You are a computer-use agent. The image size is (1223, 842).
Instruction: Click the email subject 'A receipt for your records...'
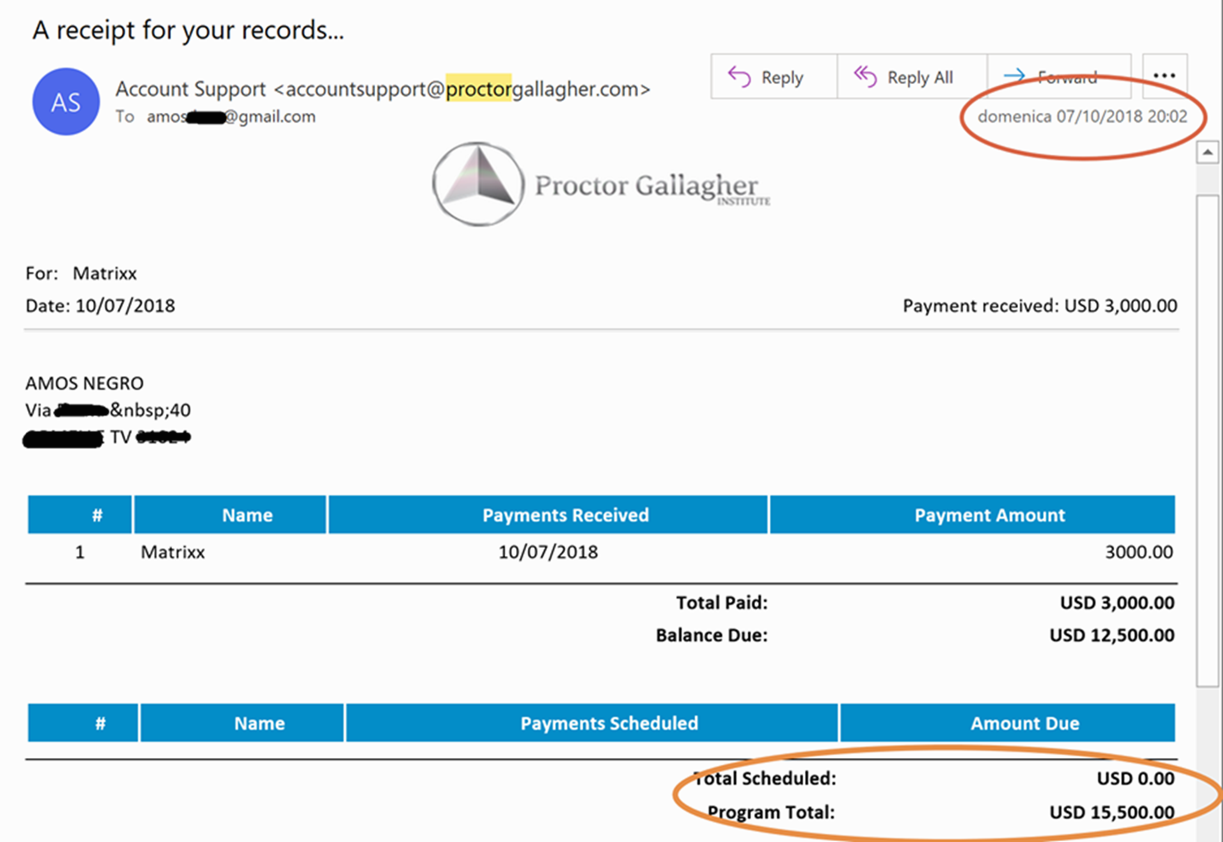pyautogui.click(x=188, y=30)
